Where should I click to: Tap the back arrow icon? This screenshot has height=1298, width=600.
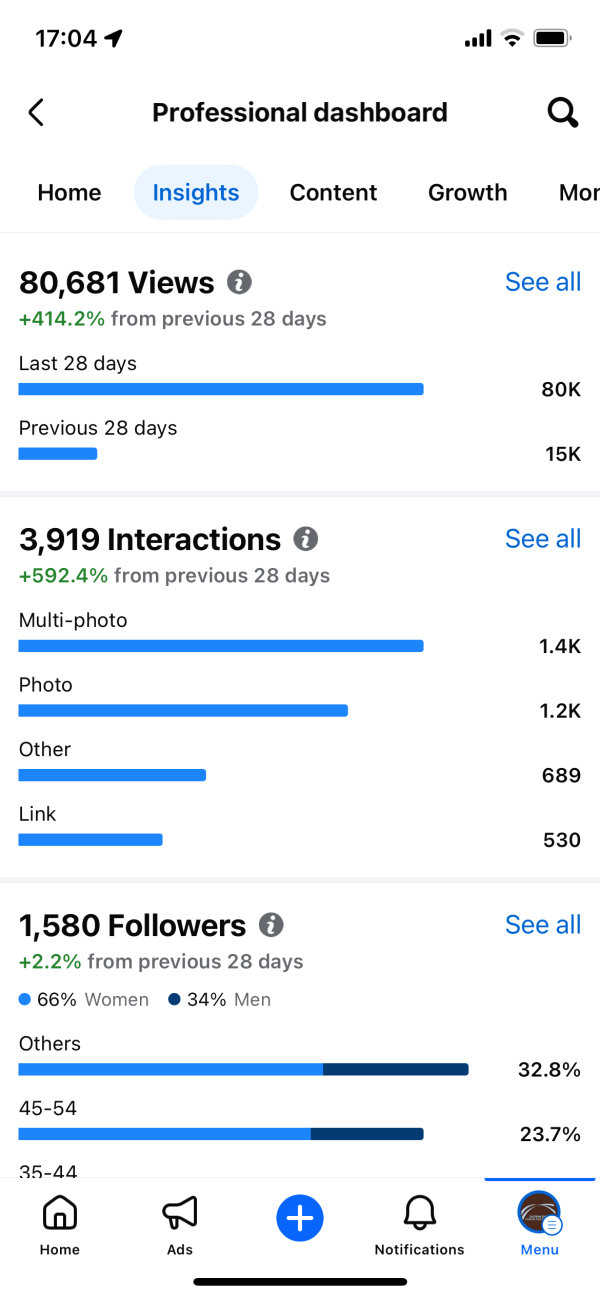[x=36, y=112]
